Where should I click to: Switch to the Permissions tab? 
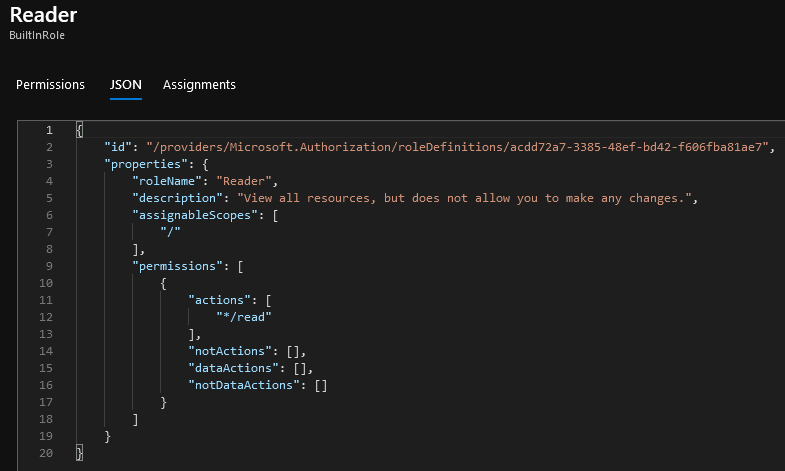pos(50,85)
